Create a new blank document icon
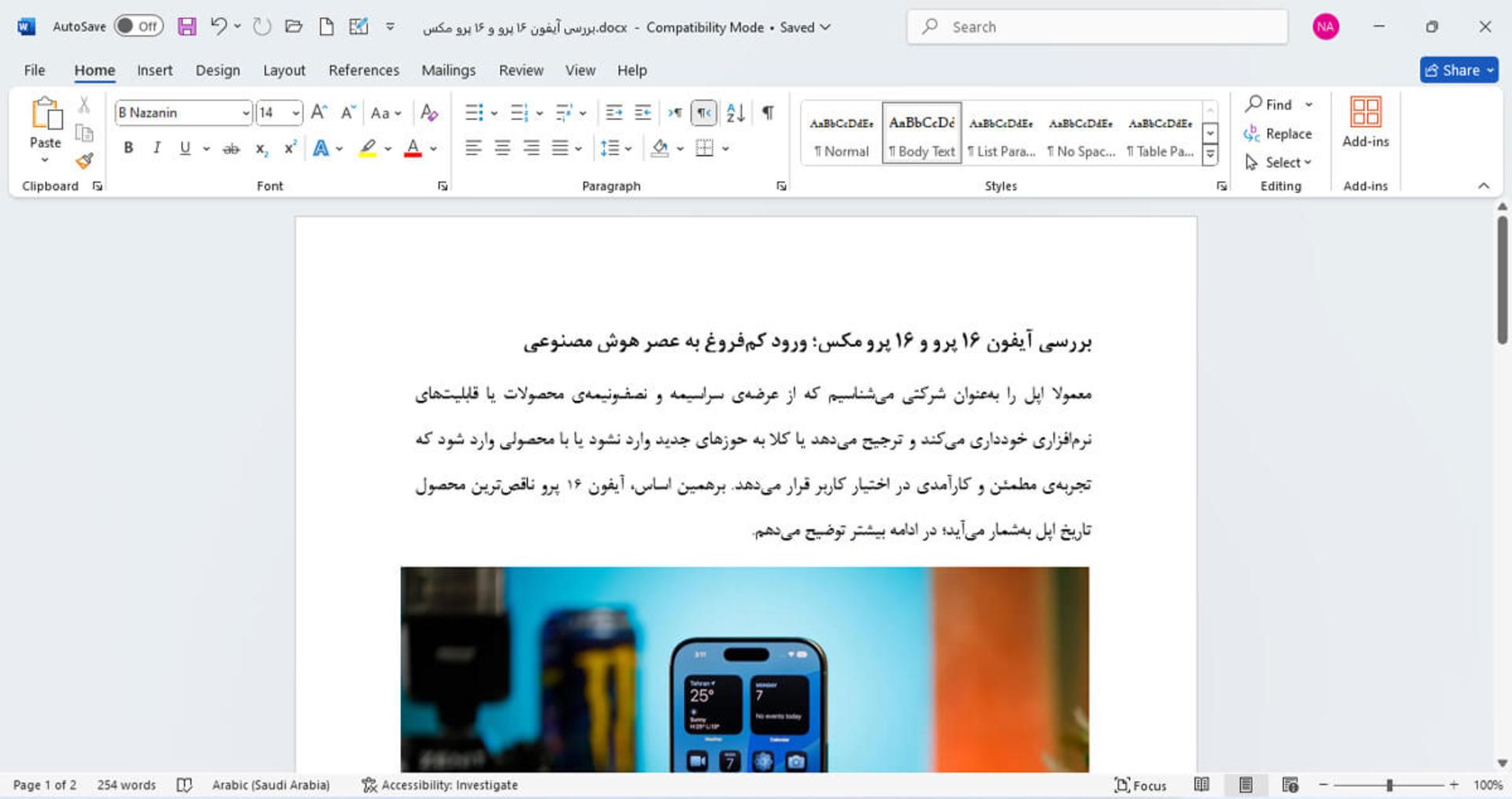Viewport: 1512px width, 799px height. pos(326,27)
